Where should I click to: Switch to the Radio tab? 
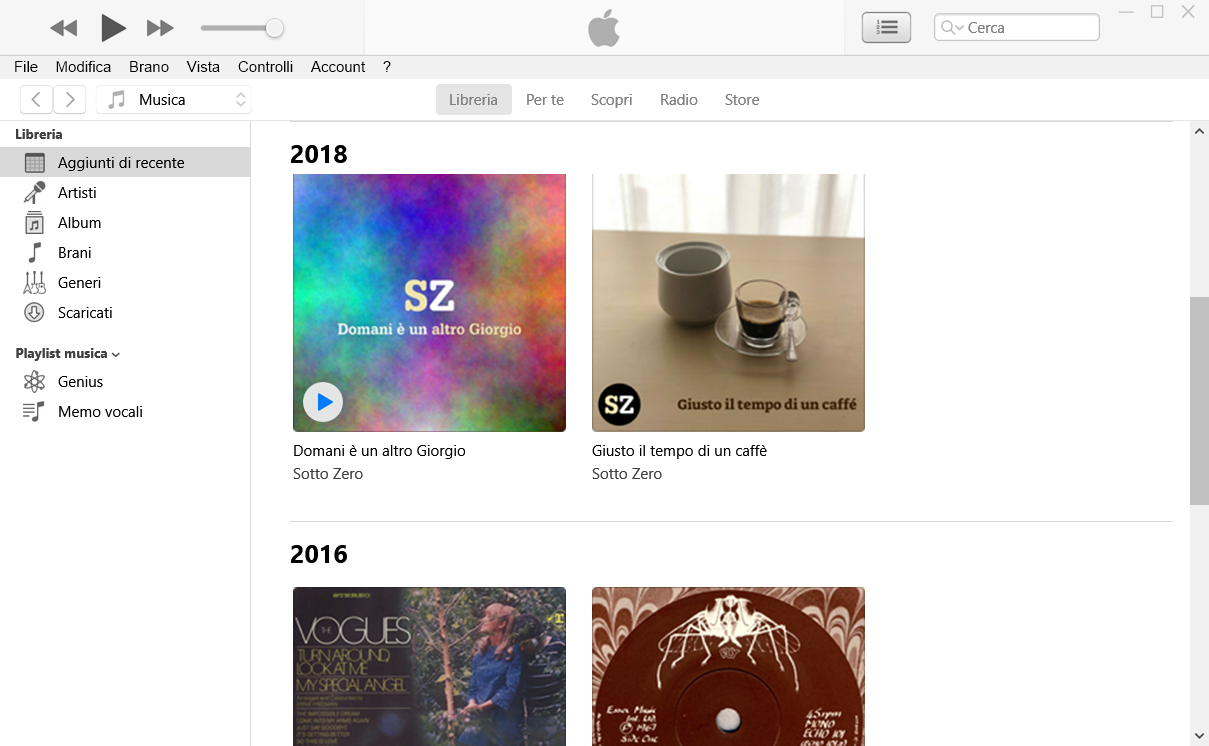[x=679, y=99]
